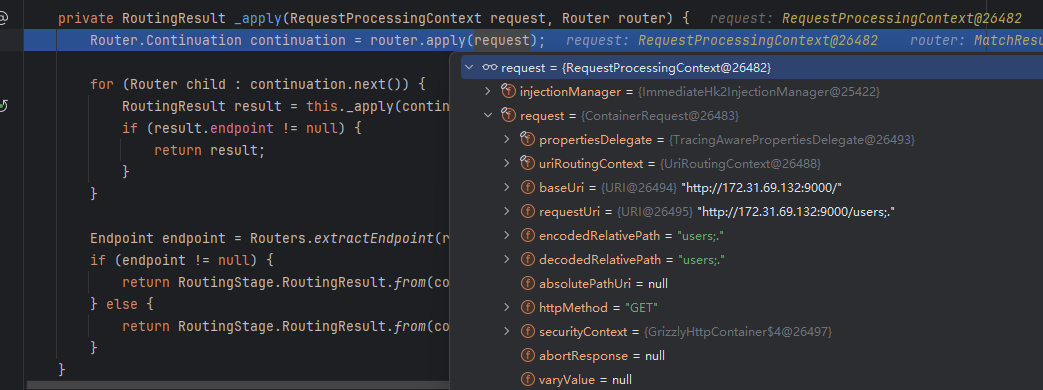The image size is (1043, 390).
Task: Click the field icon beside requestUri
Action: [x=527, y=212]
